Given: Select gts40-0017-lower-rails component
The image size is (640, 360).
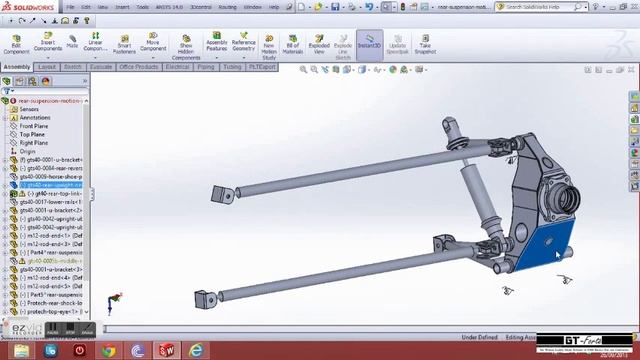Looking at the screenshot, I should [51, 202].
